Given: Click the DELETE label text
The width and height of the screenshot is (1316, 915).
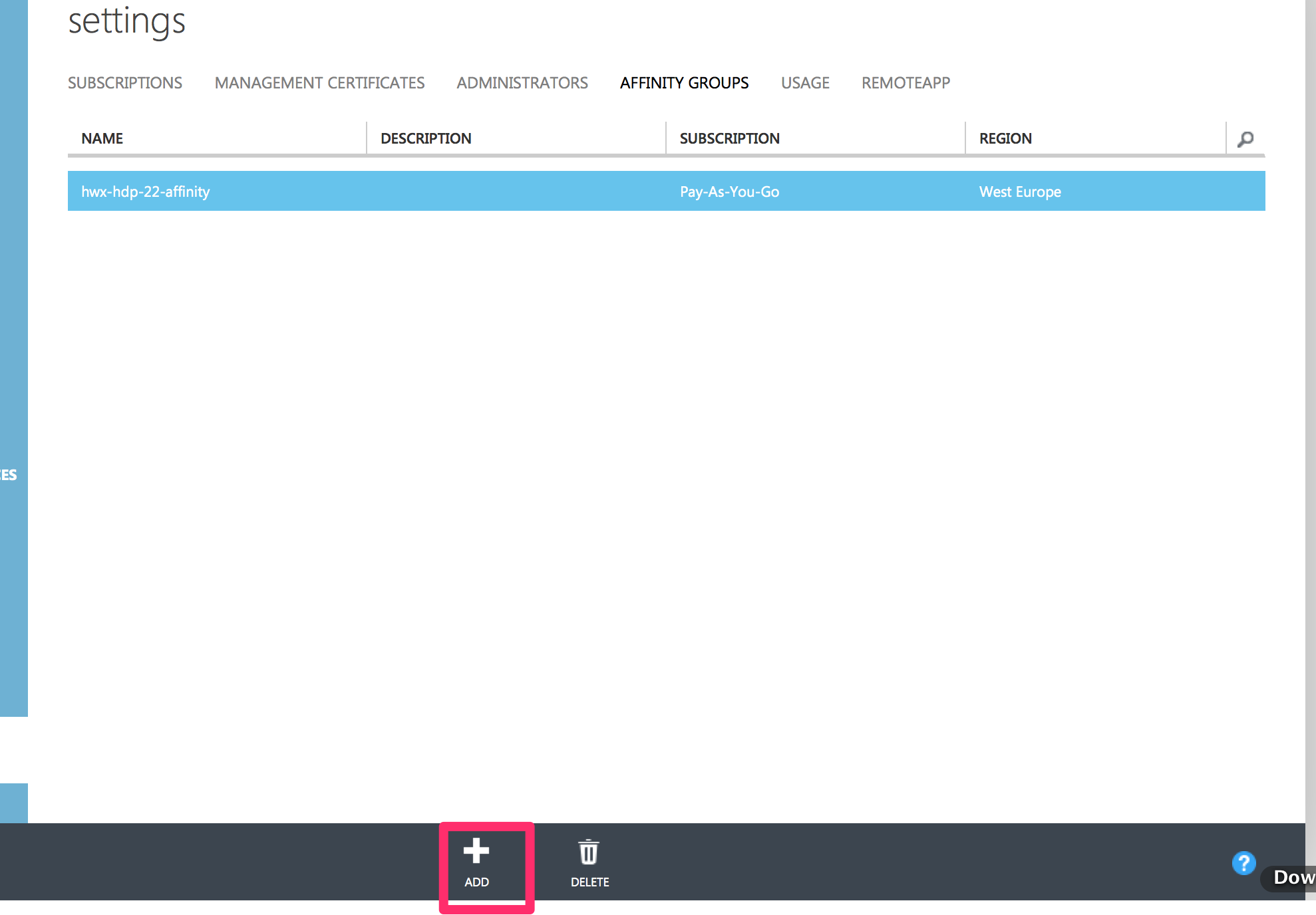Looking at the screenshot, I should click(x=589, y=882).
